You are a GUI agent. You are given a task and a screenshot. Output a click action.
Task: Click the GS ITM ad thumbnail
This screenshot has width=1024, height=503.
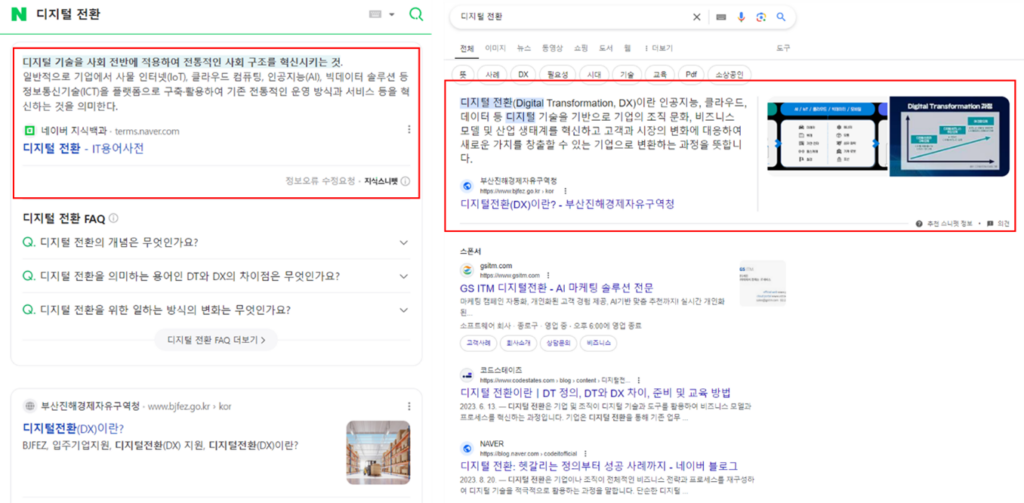[x=762, y=283]
